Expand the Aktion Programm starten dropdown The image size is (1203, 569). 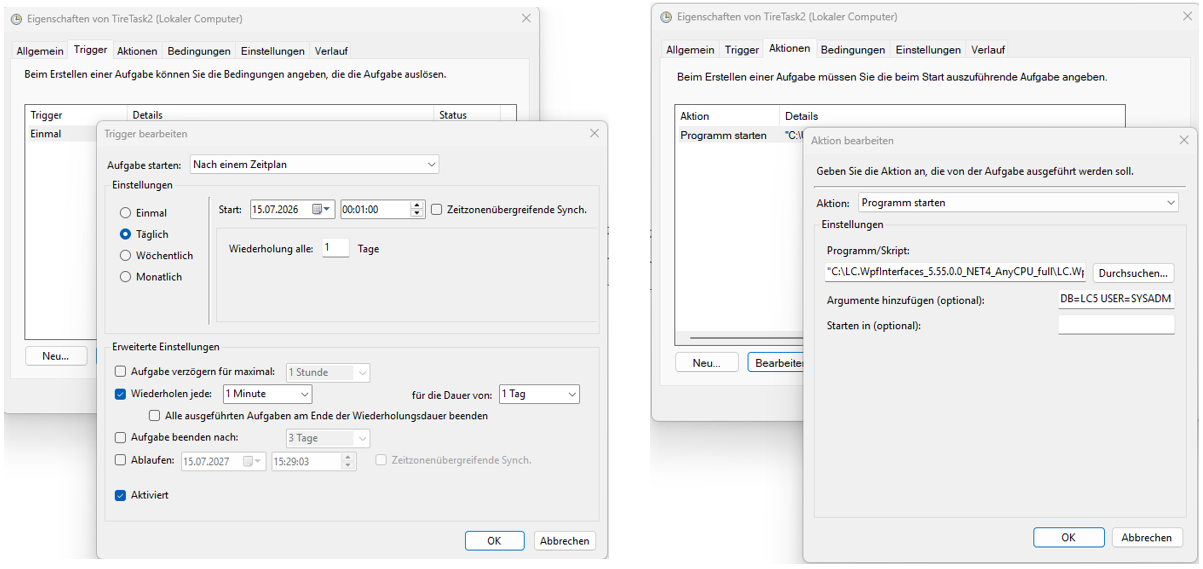pyautogui.click(x=1018, y=202)
